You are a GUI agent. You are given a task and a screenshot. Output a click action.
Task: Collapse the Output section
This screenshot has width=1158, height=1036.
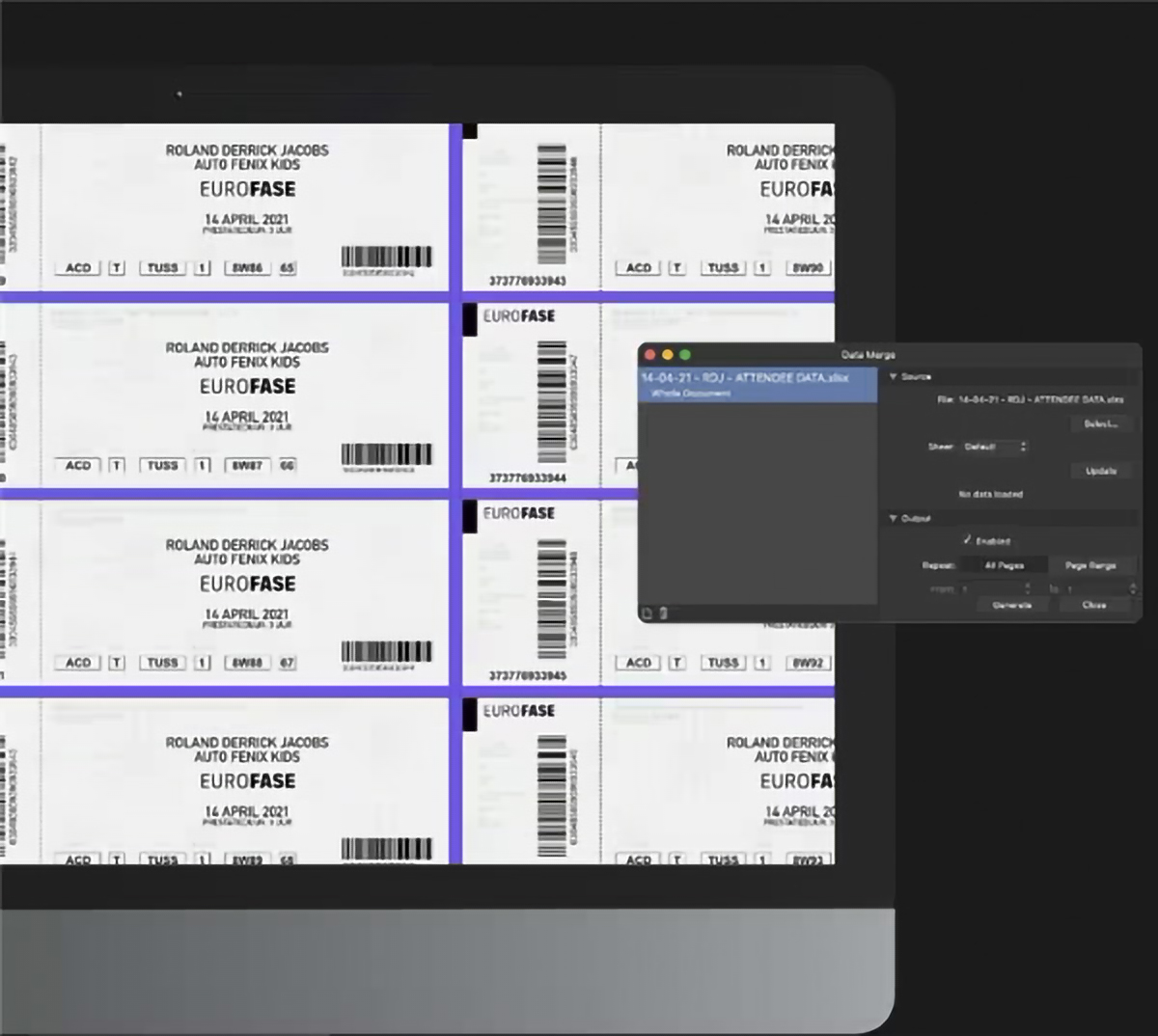tap(894, 518)
